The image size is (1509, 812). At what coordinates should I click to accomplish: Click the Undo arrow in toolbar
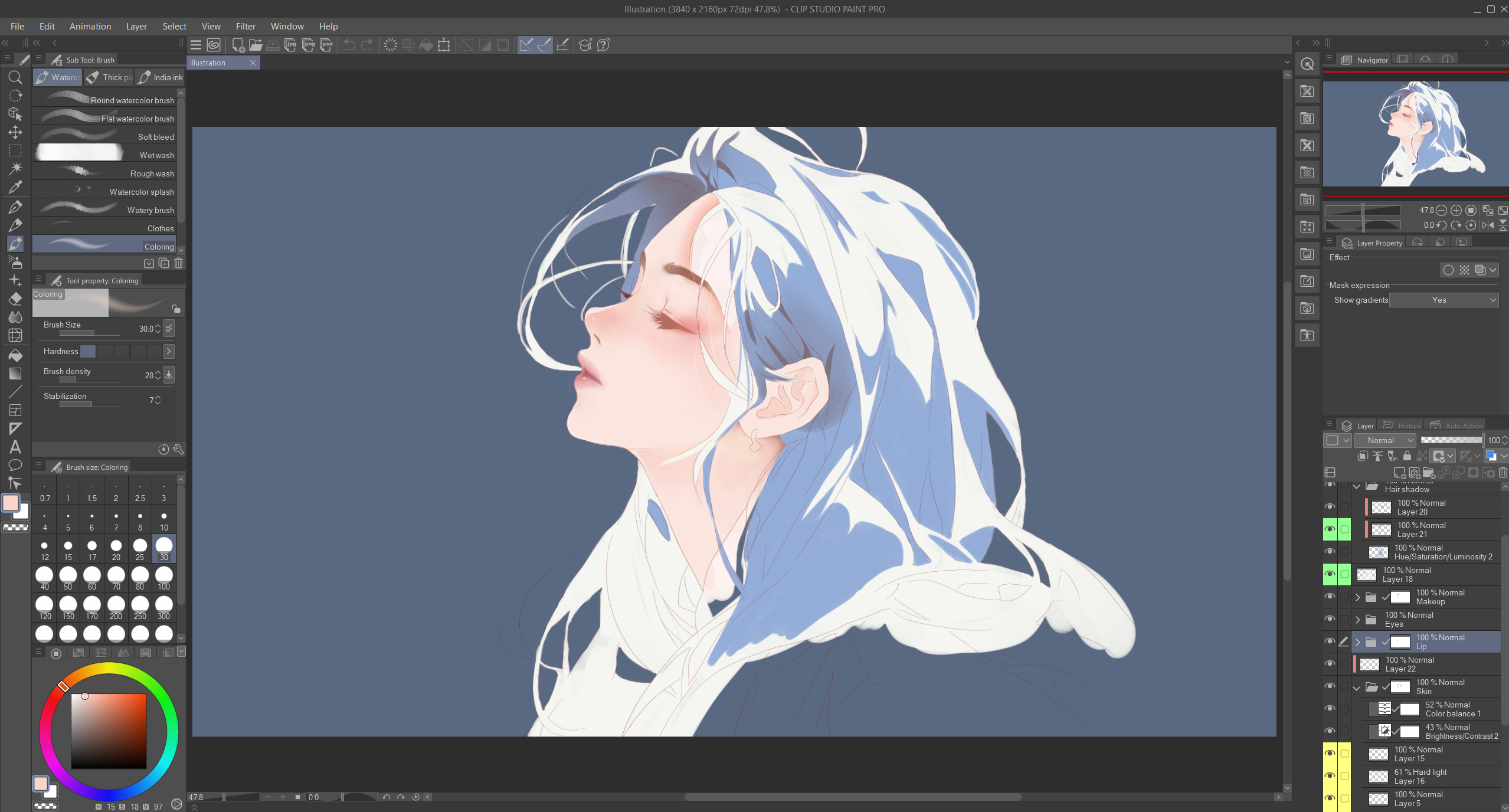click(349, 45)
